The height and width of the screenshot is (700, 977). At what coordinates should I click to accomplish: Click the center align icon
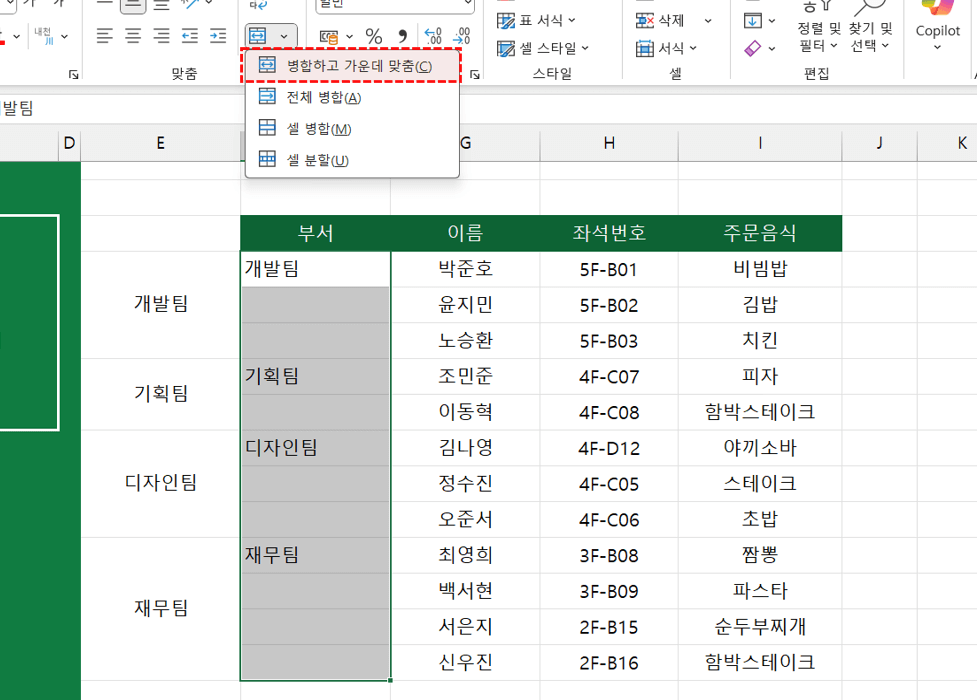pyautogui.click(x=133, y=37)
